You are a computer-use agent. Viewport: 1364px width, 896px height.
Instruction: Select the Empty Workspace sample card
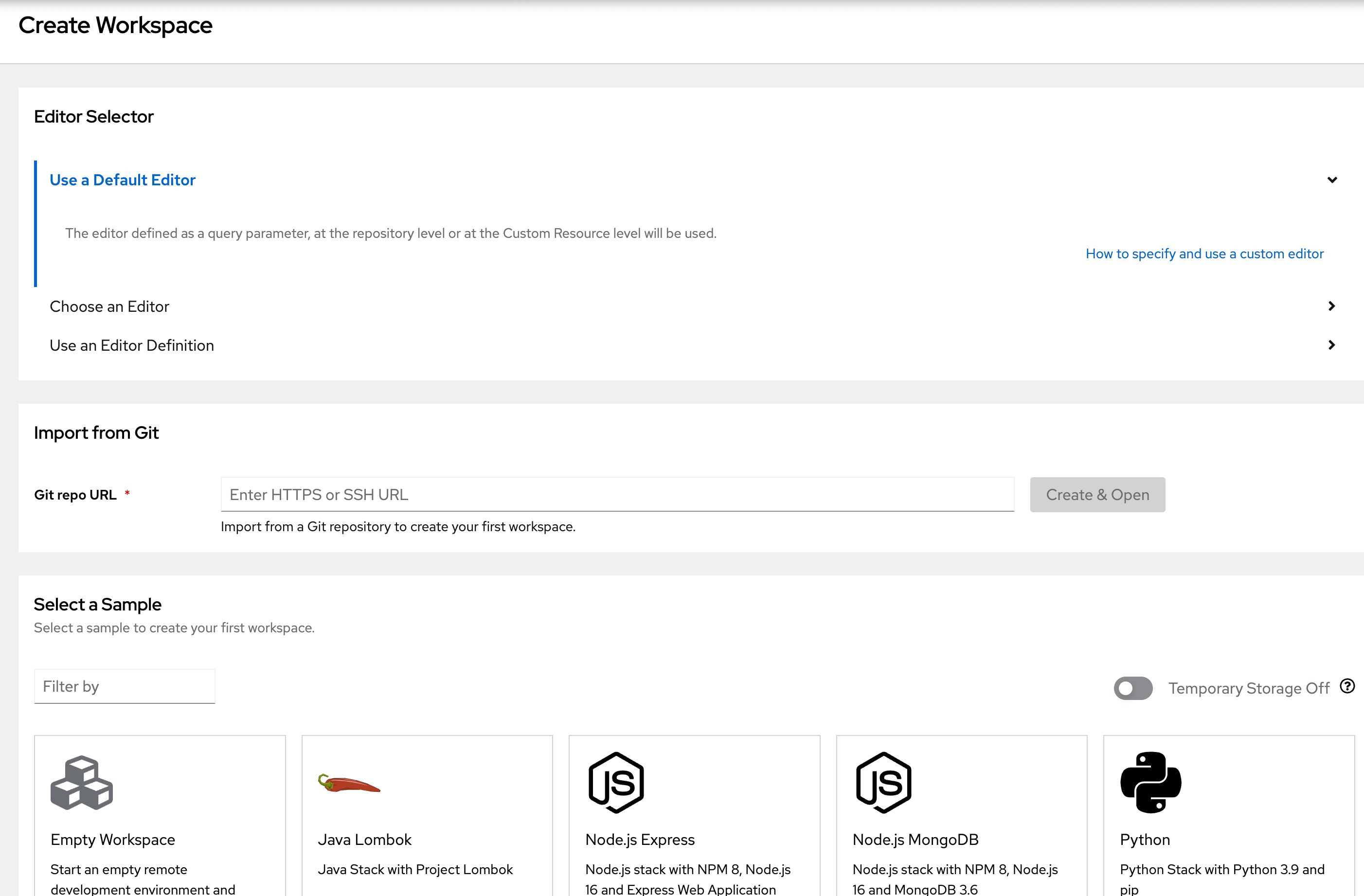[160, 814]
